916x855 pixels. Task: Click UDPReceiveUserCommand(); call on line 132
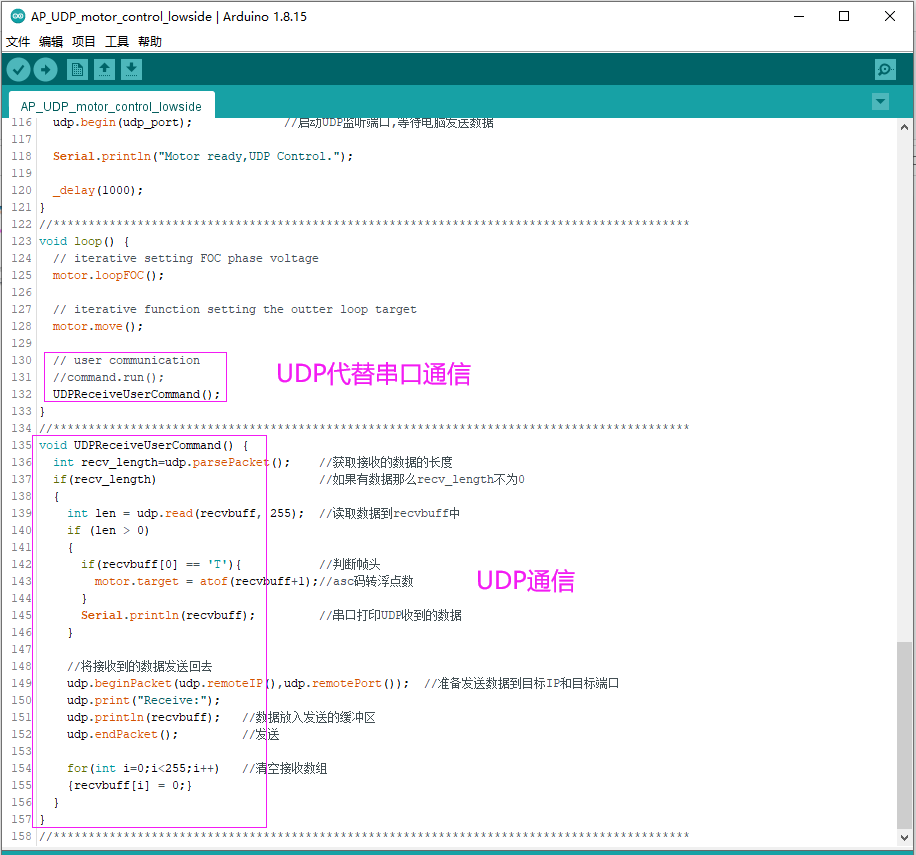[137, 394]
